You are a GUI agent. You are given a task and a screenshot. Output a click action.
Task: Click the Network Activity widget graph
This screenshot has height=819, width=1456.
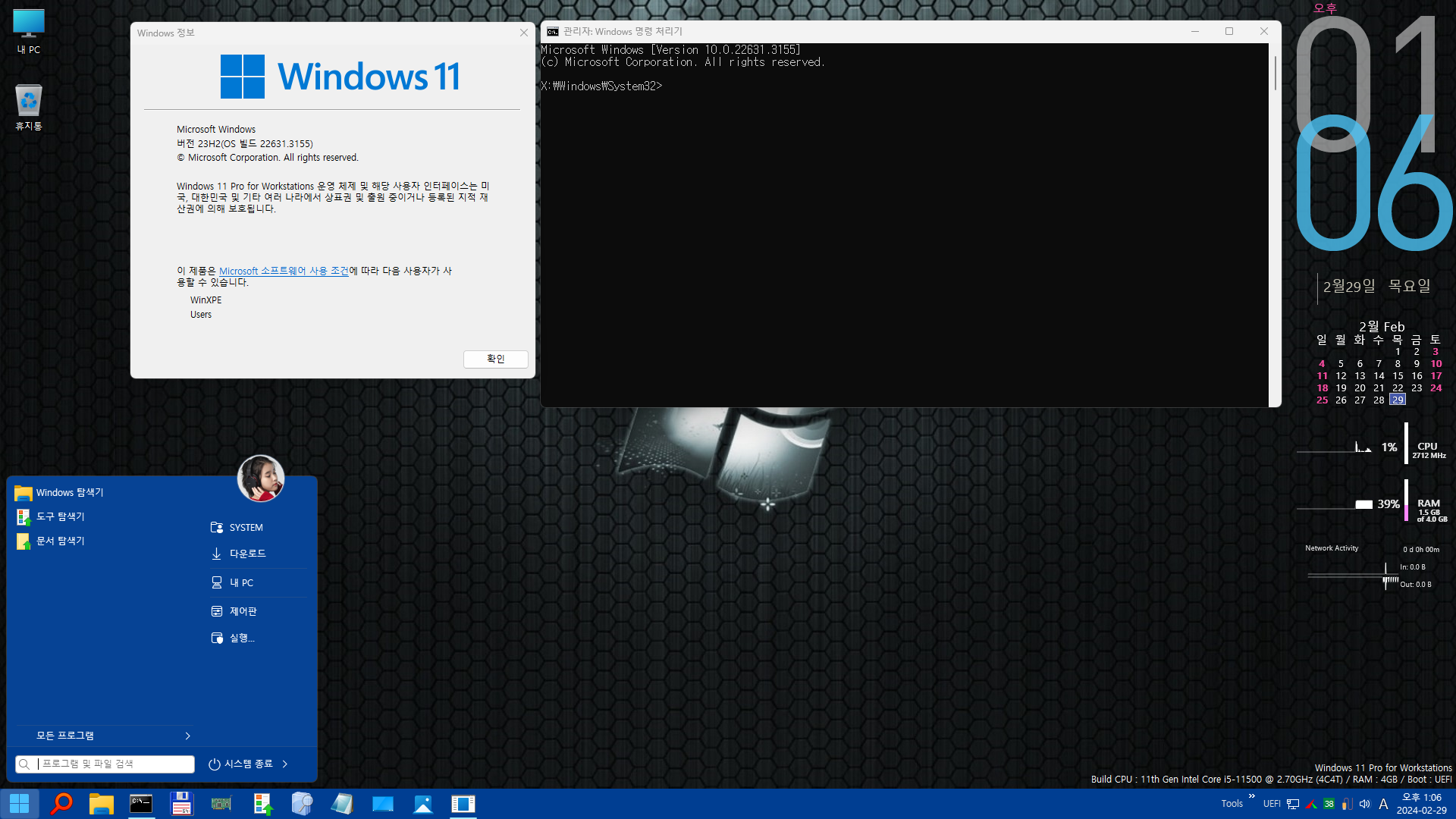point(1353,576)
